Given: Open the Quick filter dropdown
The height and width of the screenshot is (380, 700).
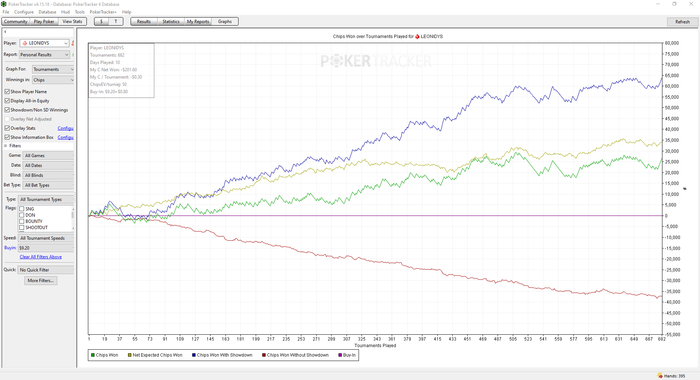Looking at the screenshot, I should coord(46,270).
